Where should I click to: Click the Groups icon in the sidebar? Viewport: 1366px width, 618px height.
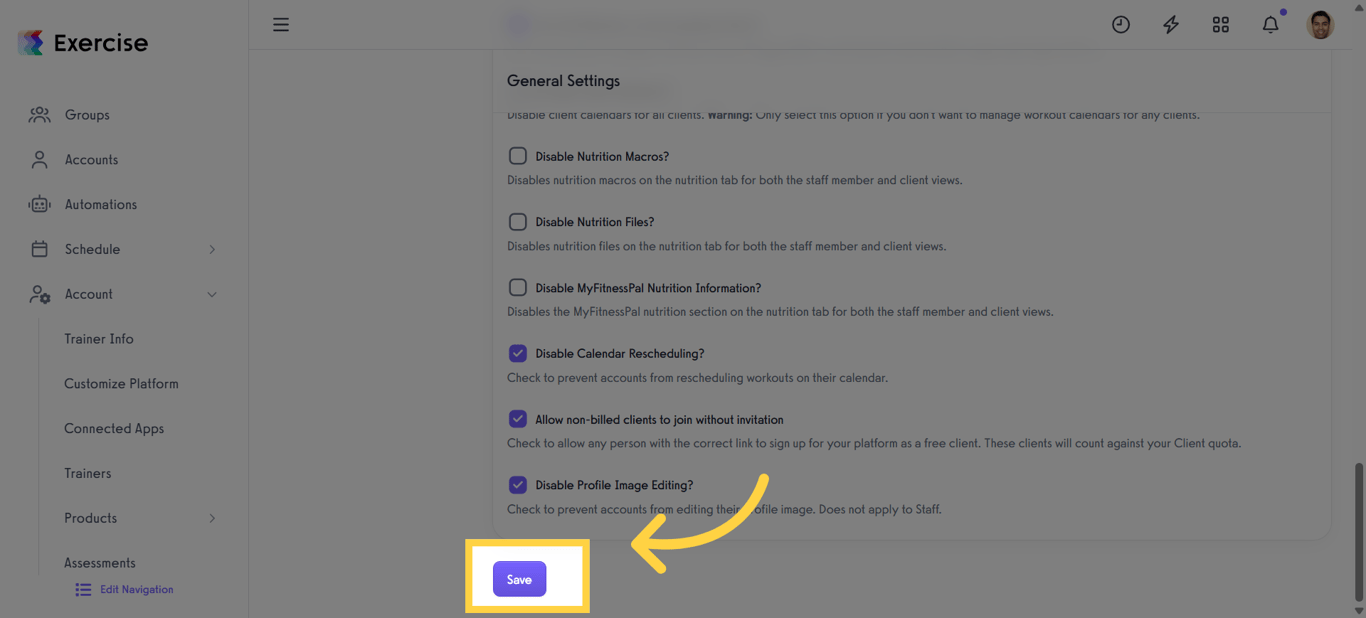[x=39, y=114]
